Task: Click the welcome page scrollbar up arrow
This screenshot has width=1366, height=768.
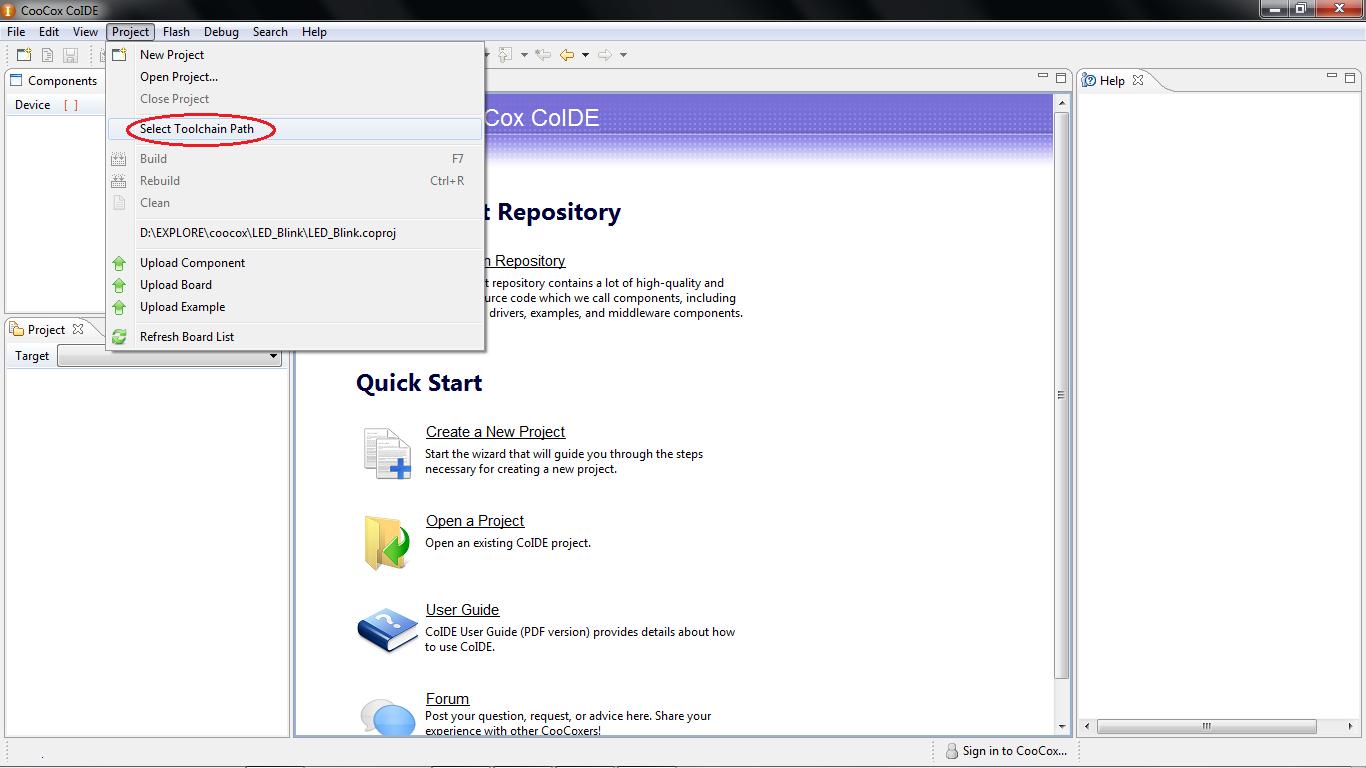Action: (x=1061, y=102)
